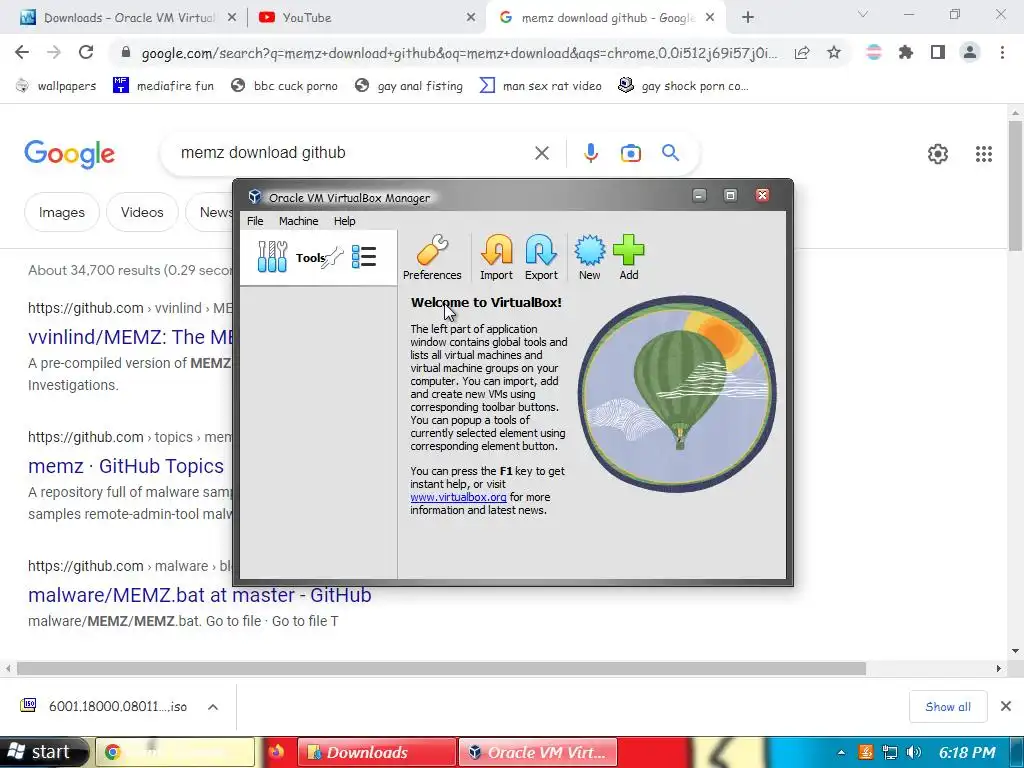Open Chrome three-dot menu

click(1002, 52)
